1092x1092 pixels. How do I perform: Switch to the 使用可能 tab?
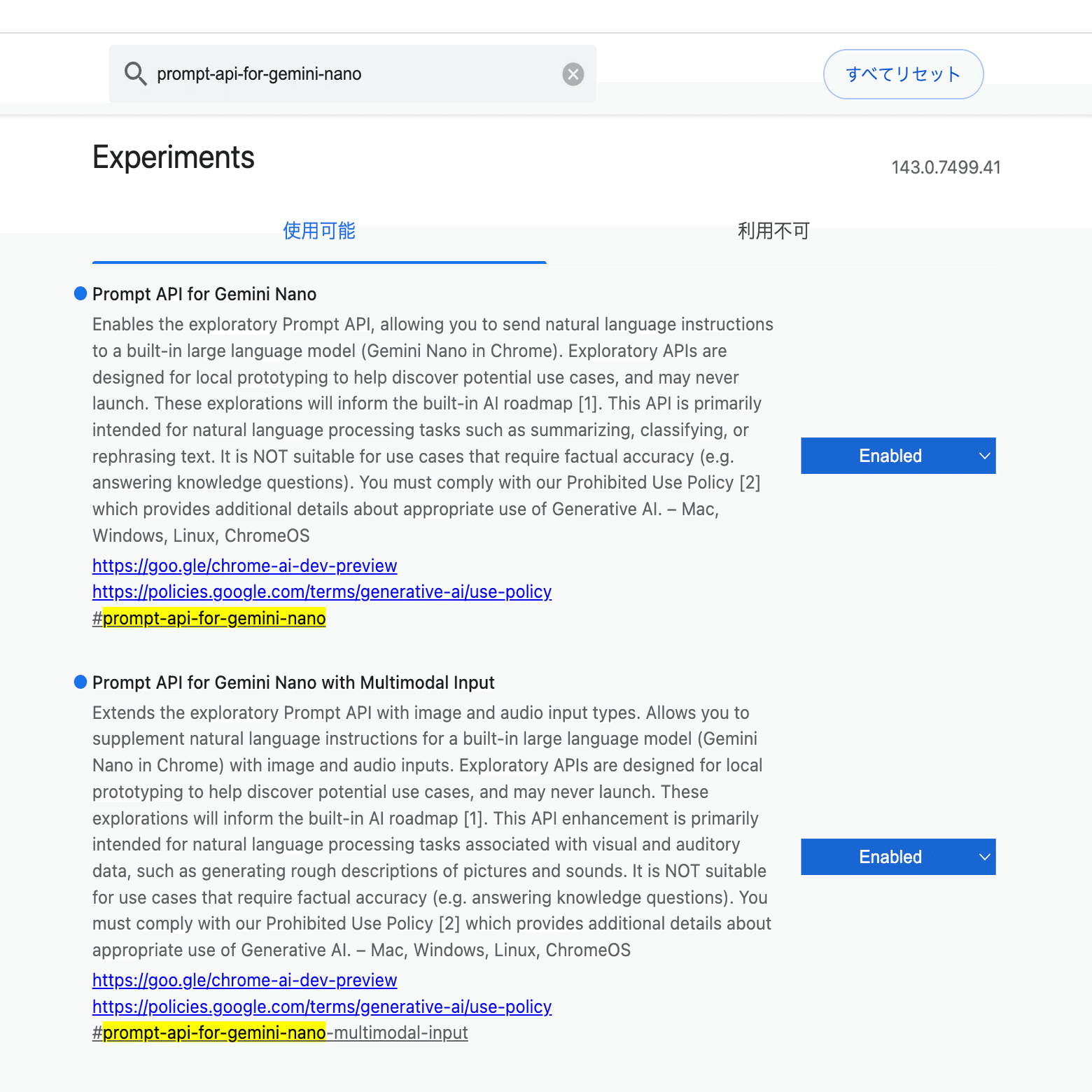tap(319, 231)
